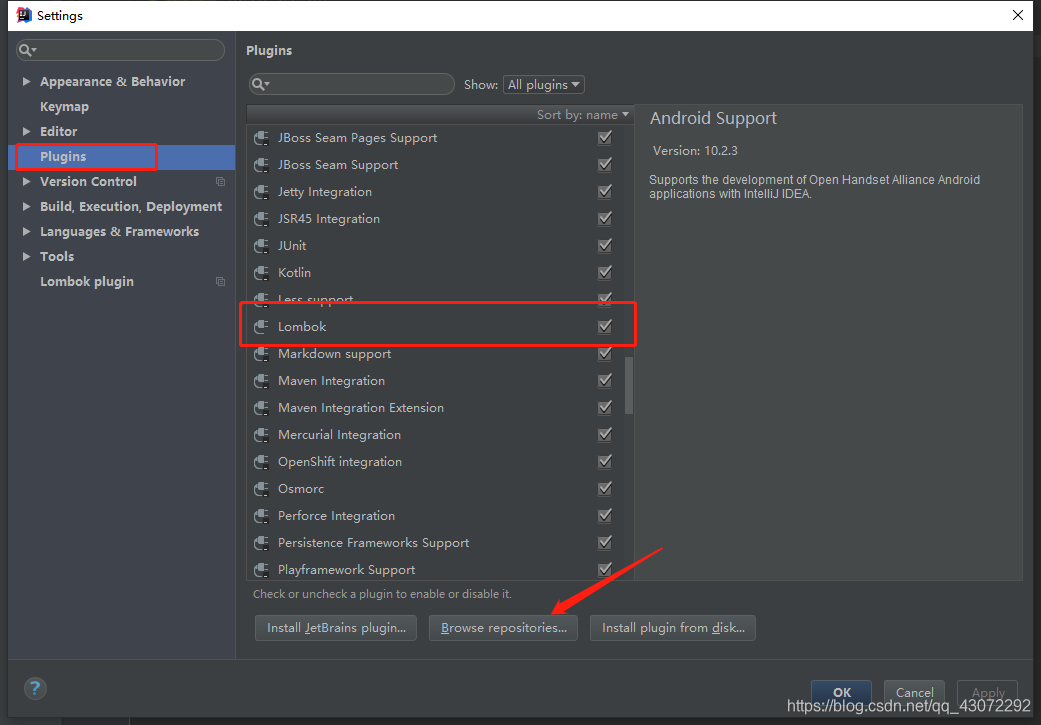1041x725 pixels.
Task: Click the plugin icon beside Kotlin
Action: pos(262,273)
